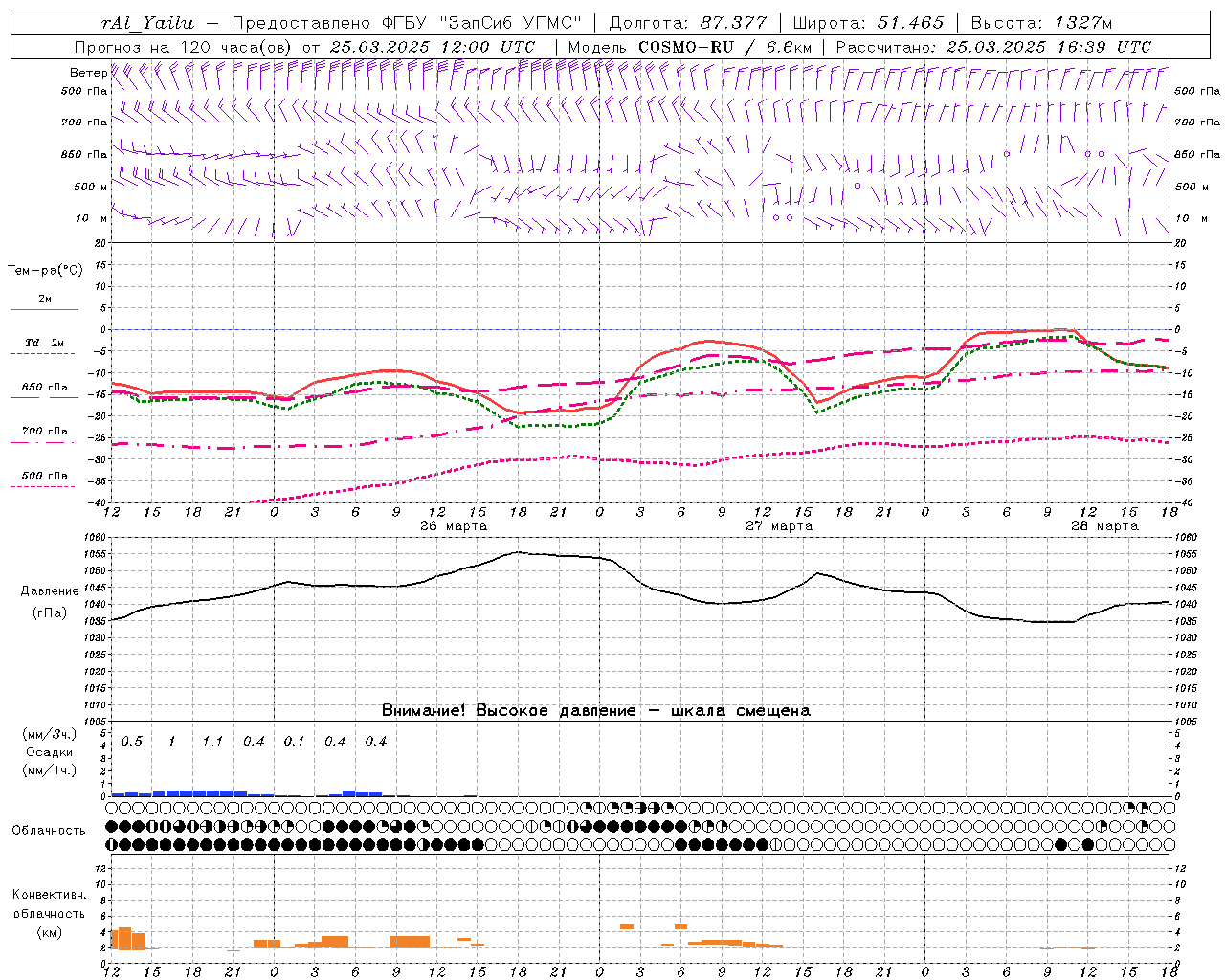
Task: Click the Давление pressure panel label
Action: [48, 591]
